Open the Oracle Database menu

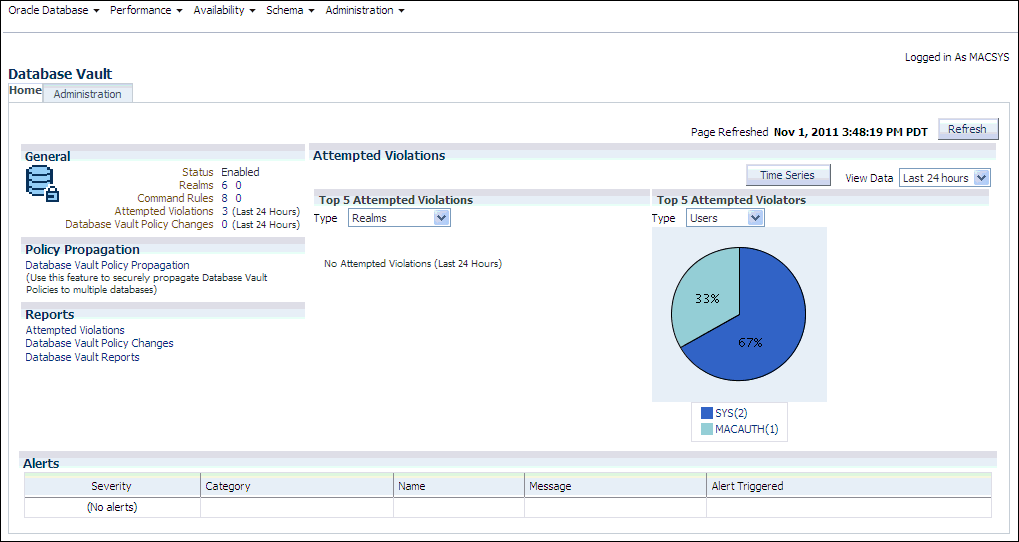(53, 10)
